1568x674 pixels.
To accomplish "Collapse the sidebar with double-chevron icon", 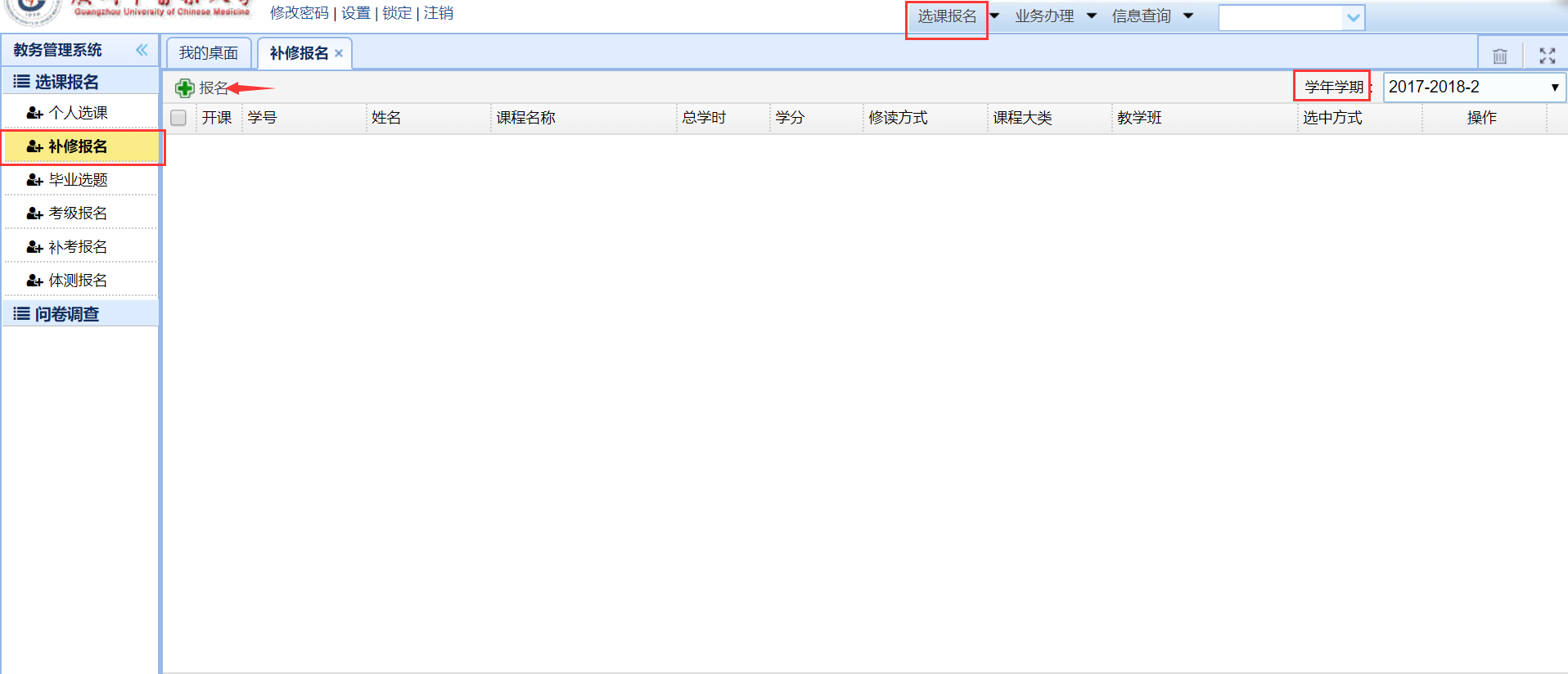I will [x=142, y=50].
